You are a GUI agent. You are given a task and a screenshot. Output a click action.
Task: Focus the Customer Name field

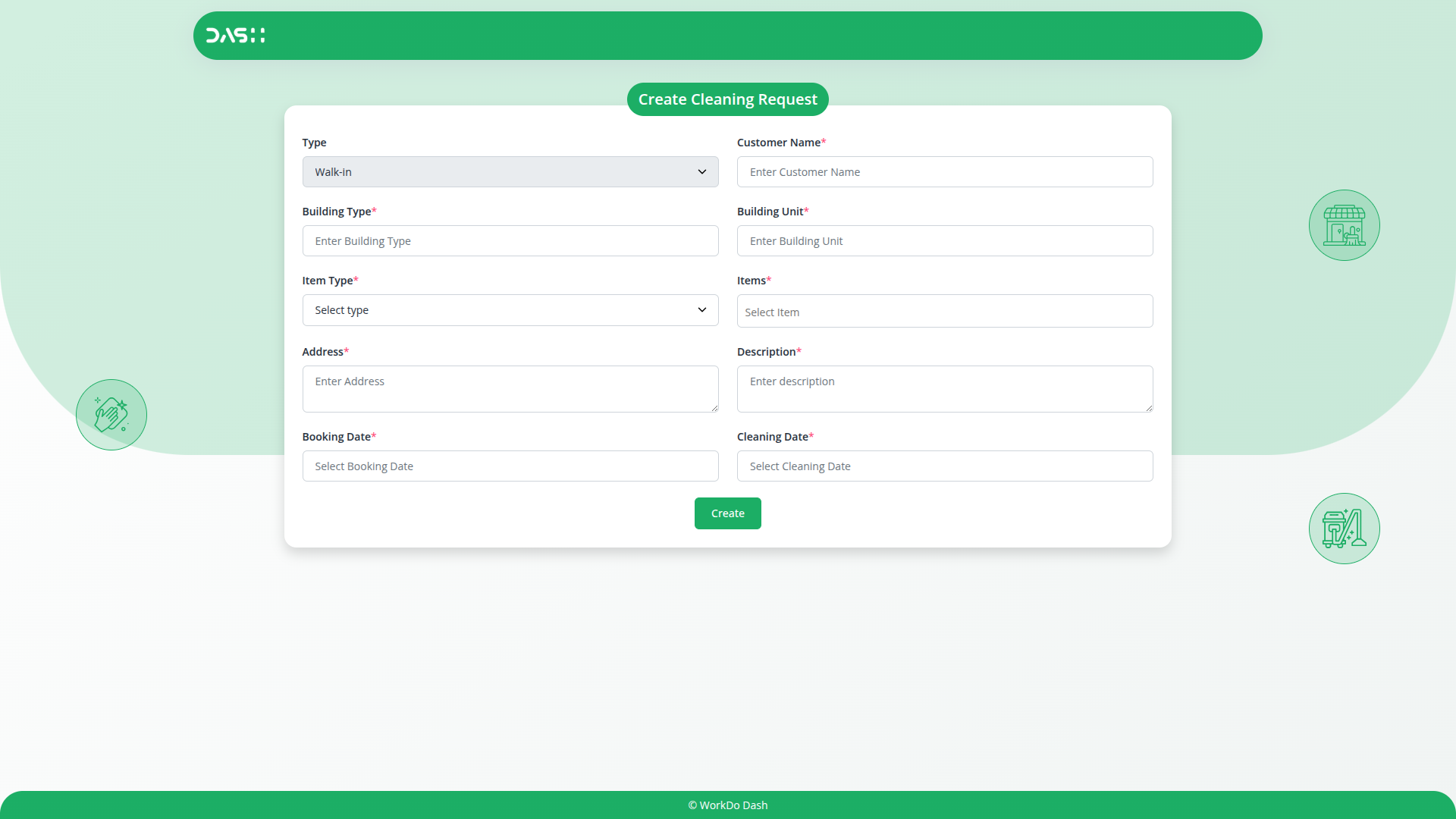945,172
